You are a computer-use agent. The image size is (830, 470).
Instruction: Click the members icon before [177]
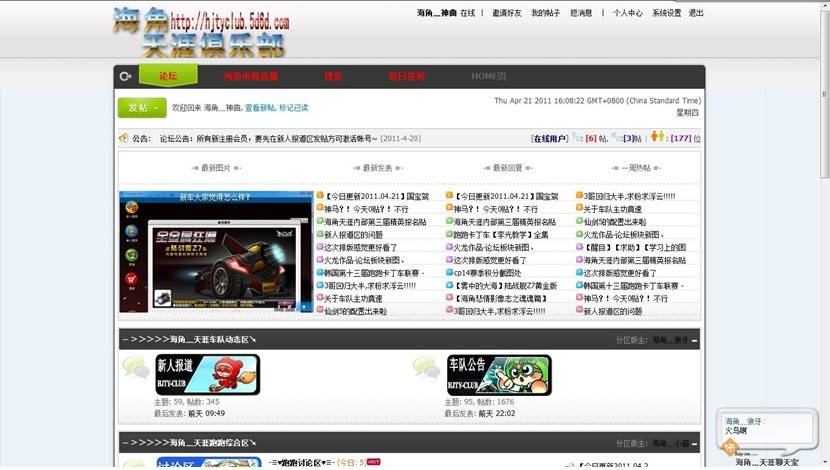tap(657, 137)
